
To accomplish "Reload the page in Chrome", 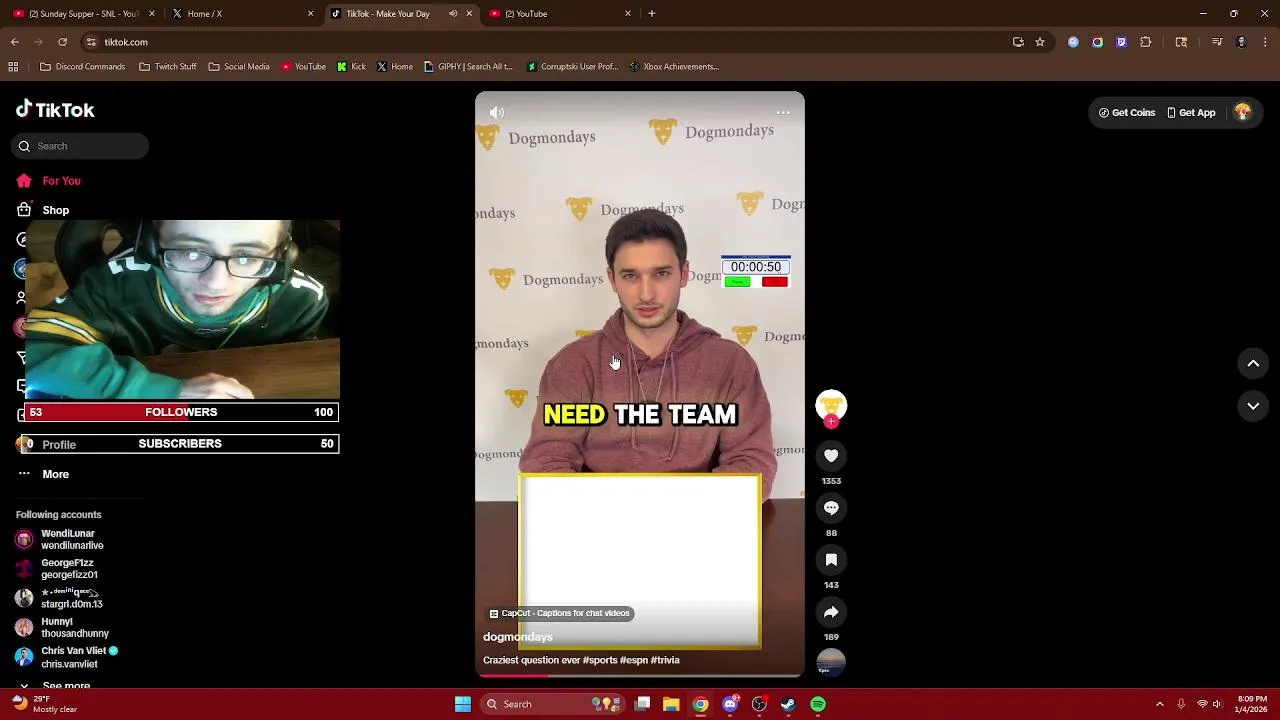I will [x=62, y=42].
